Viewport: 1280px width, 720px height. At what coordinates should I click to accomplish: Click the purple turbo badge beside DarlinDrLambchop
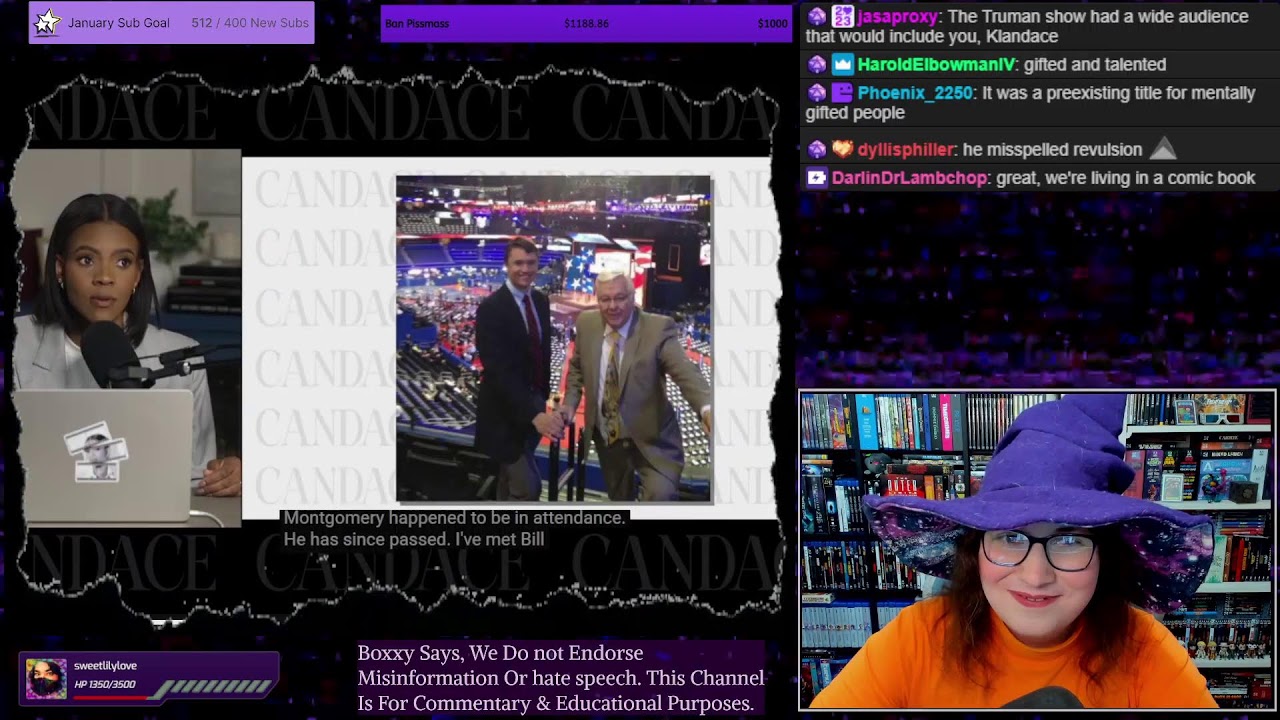[817, 178]
